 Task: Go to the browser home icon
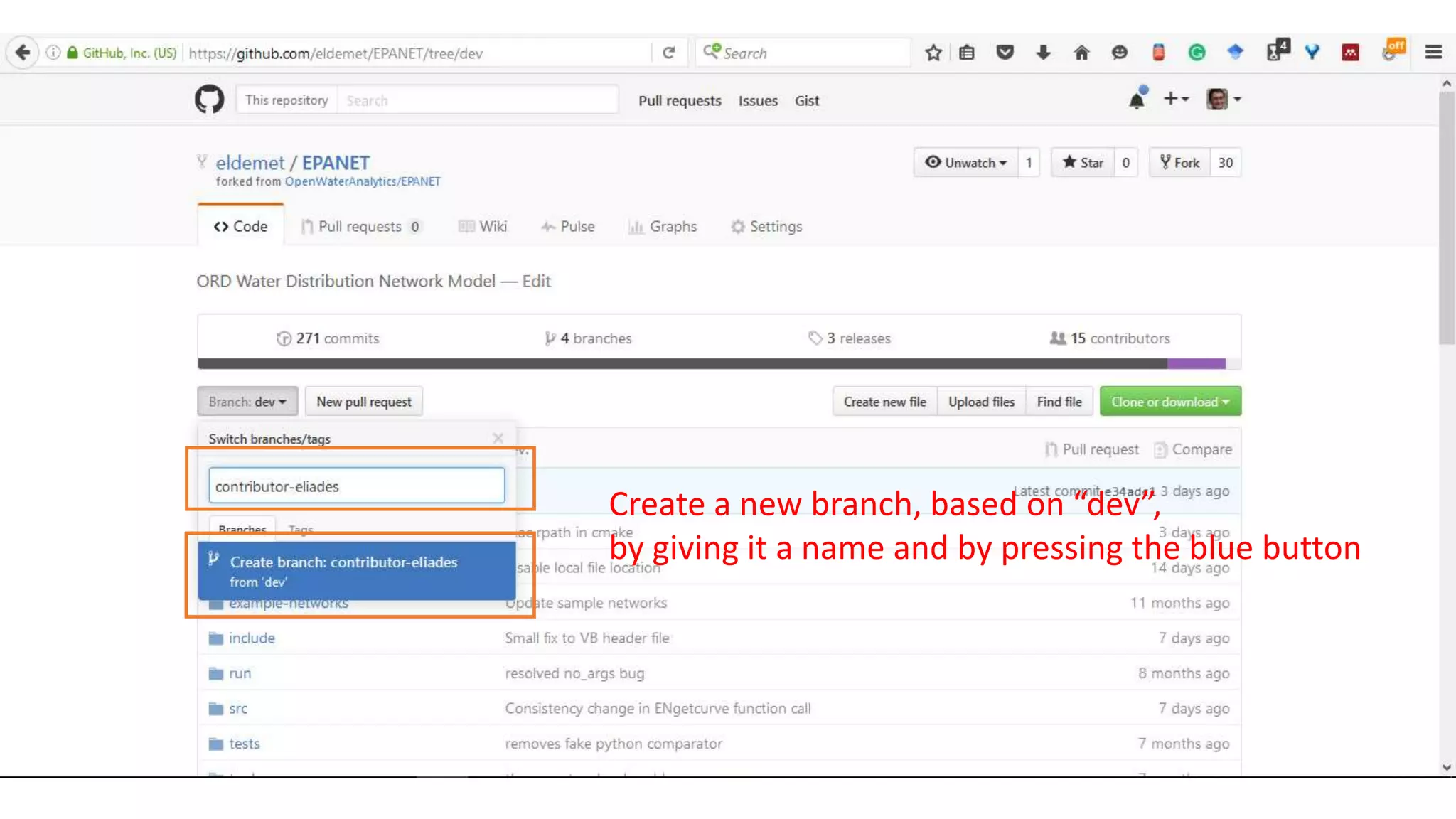pyautogui.click(x=1081, y=53)
